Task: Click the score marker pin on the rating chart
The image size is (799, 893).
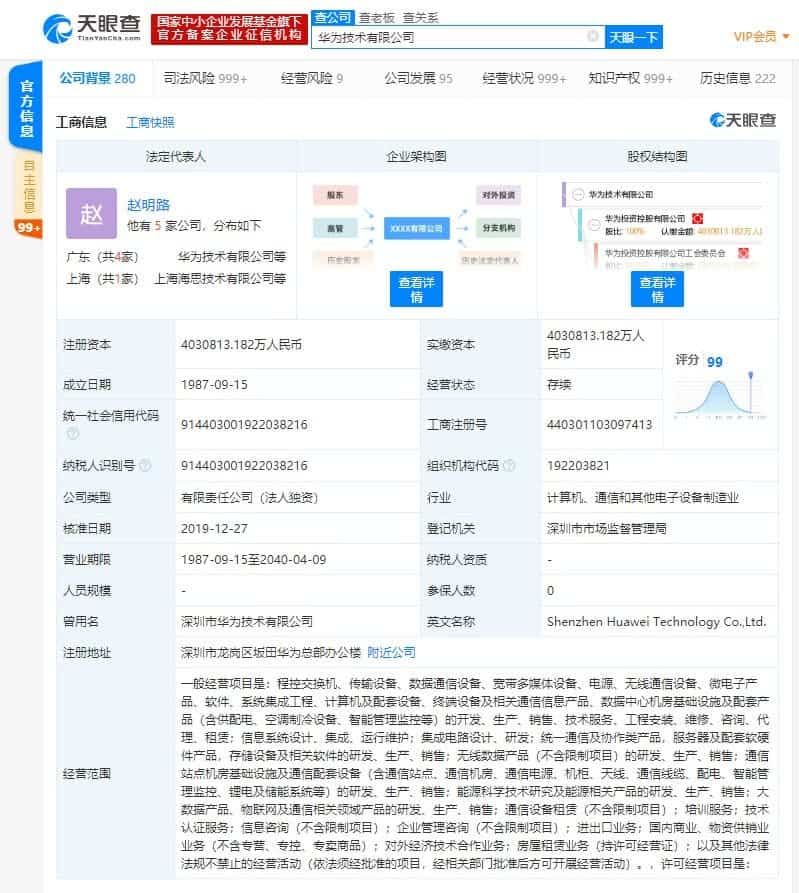Action: point(751,375)
